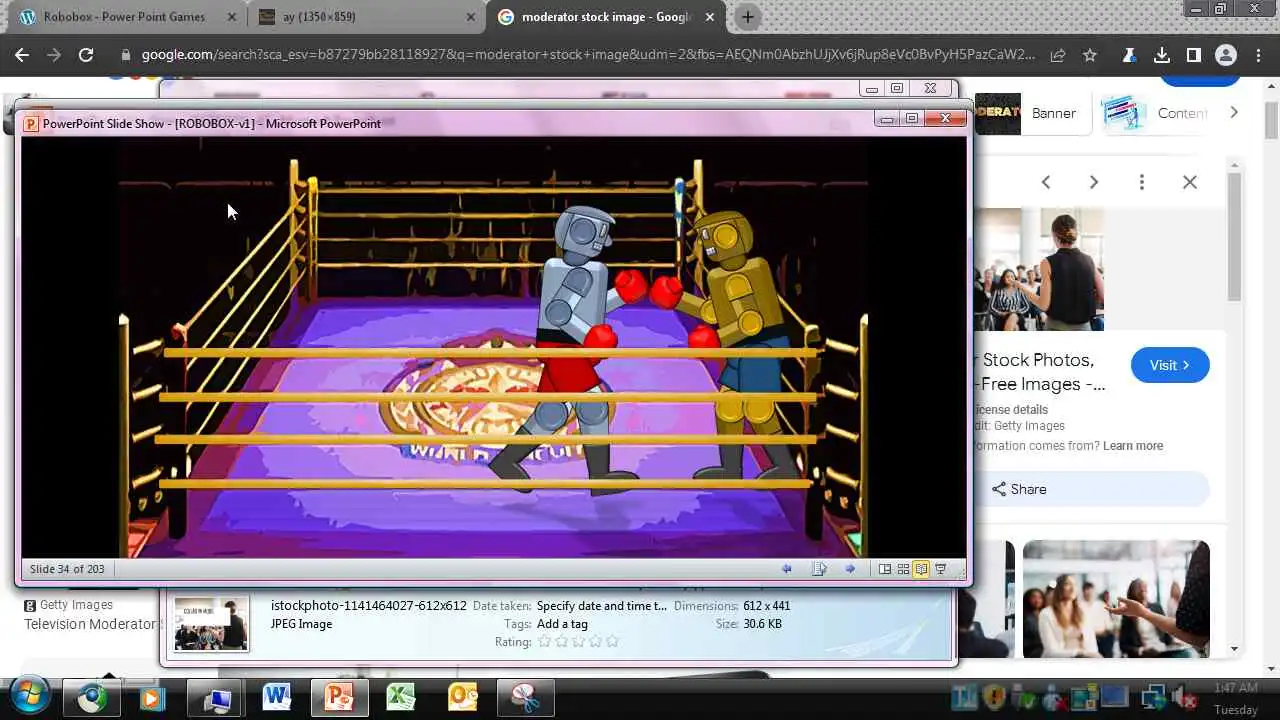Click the volume icon in system tray
Screen dimensions: 1280x720
point(1184,697)
